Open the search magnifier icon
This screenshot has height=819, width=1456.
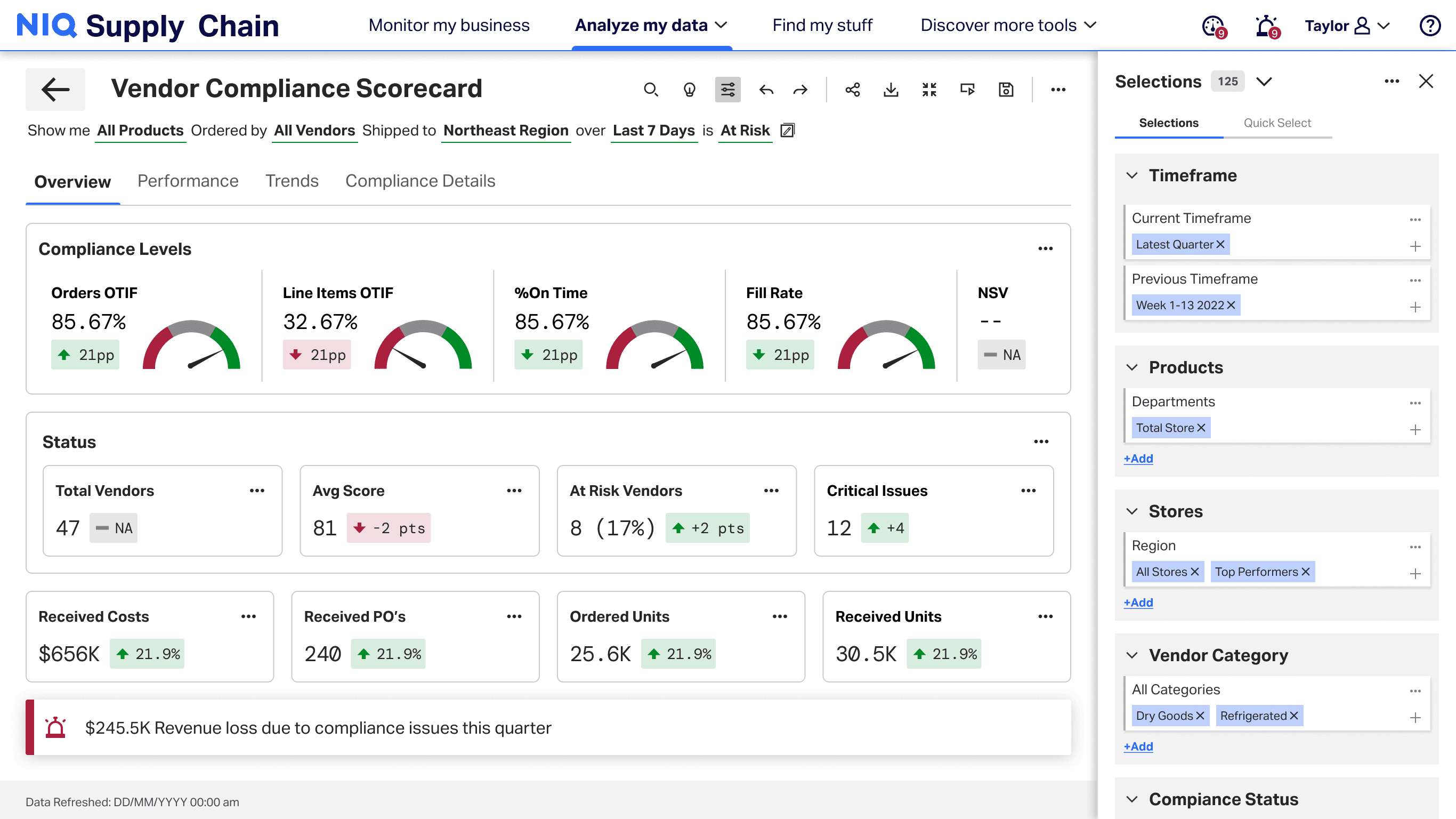click(651, 90)
